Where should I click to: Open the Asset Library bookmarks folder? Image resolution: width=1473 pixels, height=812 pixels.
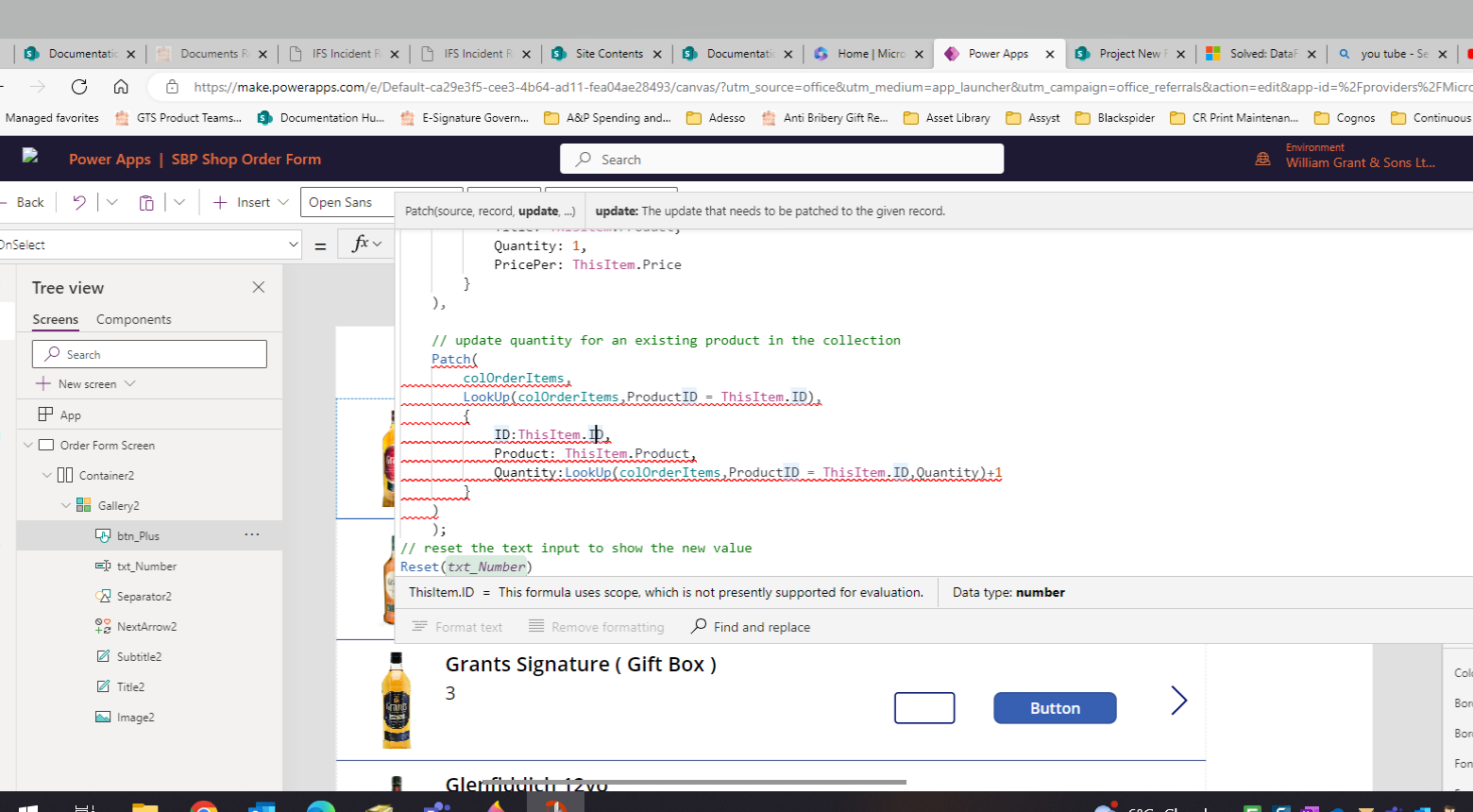[947, 118]
